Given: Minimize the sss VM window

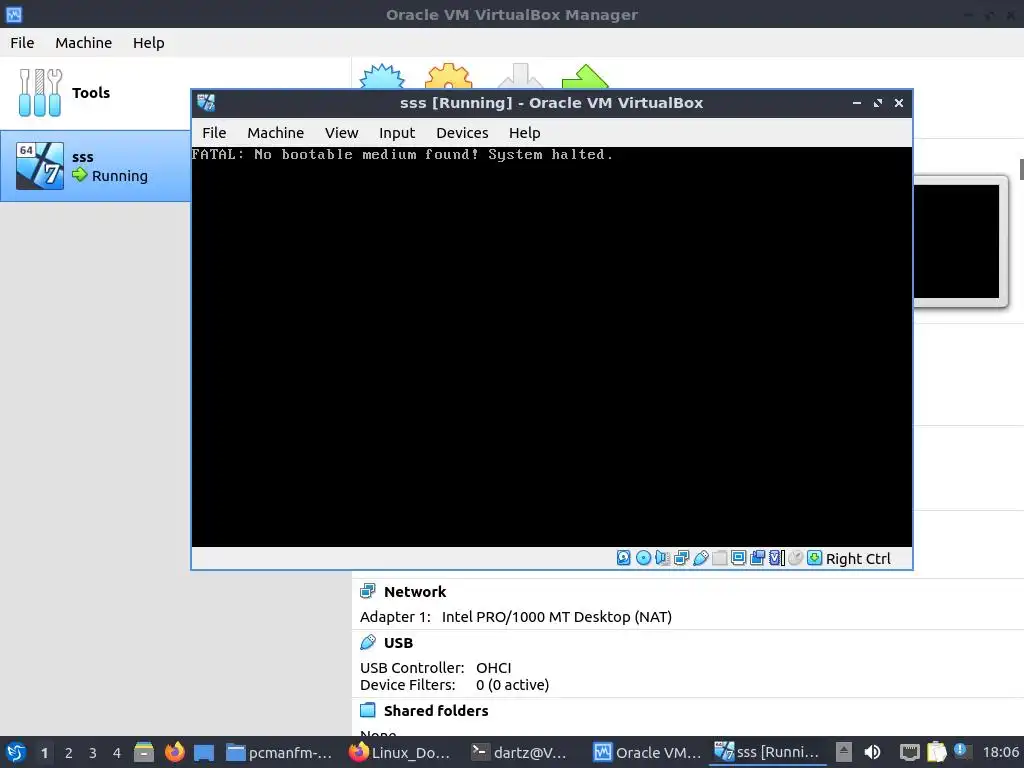Looking at the screenshot, I should [857, 103].
